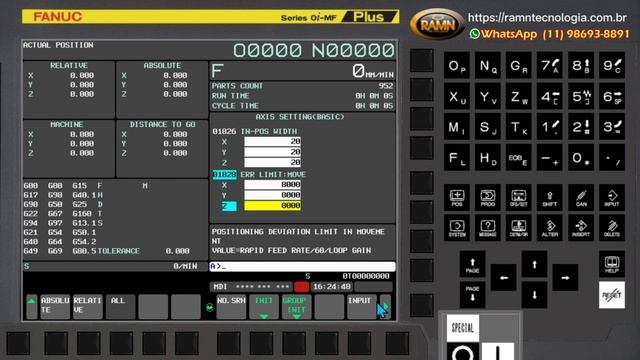The width and height of the screenshot is (640, 360).
Task: Click the number 0 key
Action: click(x=581, y=158)
